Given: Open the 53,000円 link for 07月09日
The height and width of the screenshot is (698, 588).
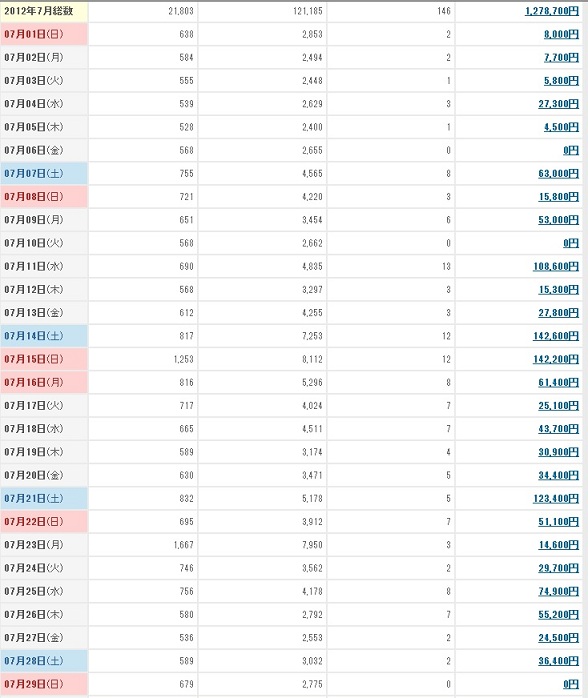Looking at the screenshot, I should (559, 219).
